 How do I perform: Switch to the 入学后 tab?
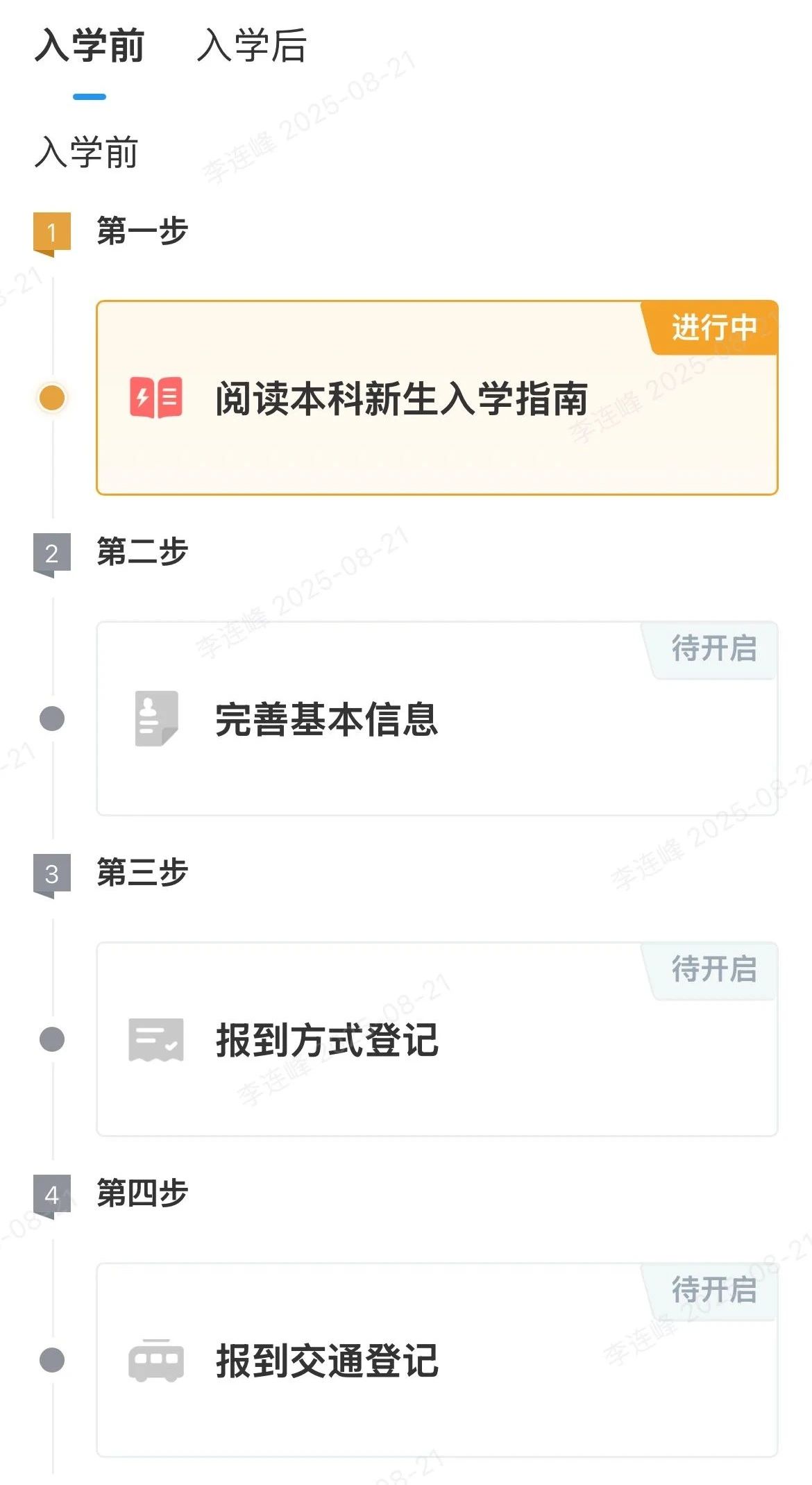click(251, 46)
